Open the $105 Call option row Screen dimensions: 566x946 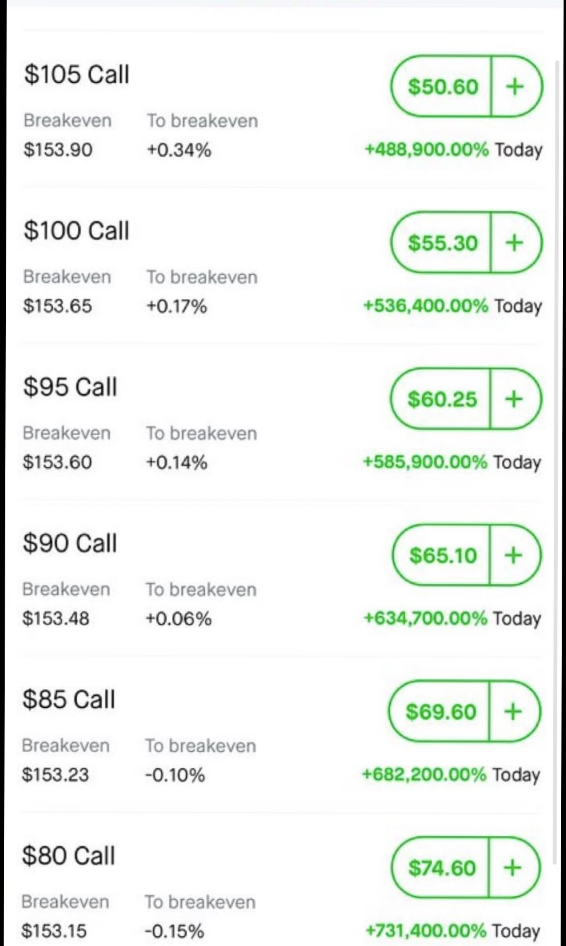tap(282, 109)
